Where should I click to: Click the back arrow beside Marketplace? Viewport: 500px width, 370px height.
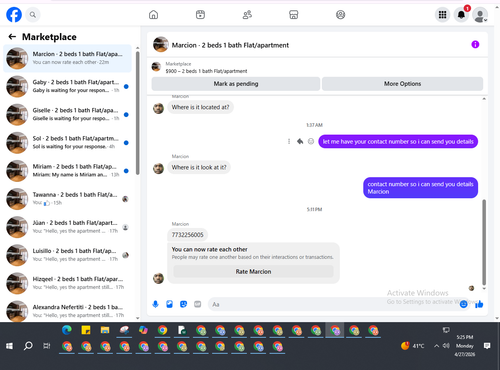pos(12,37)
